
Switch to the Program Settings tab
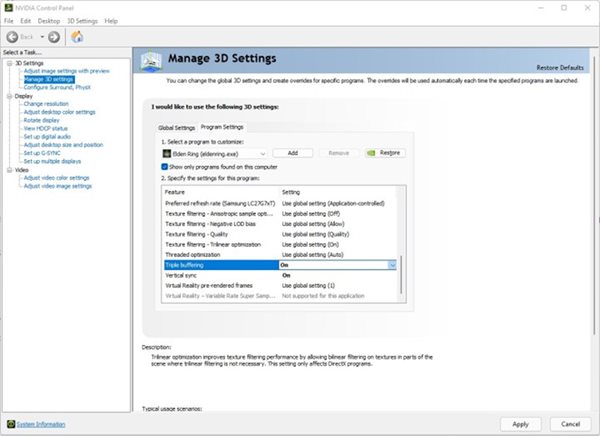pyautogui.click(x=222, y=127)
